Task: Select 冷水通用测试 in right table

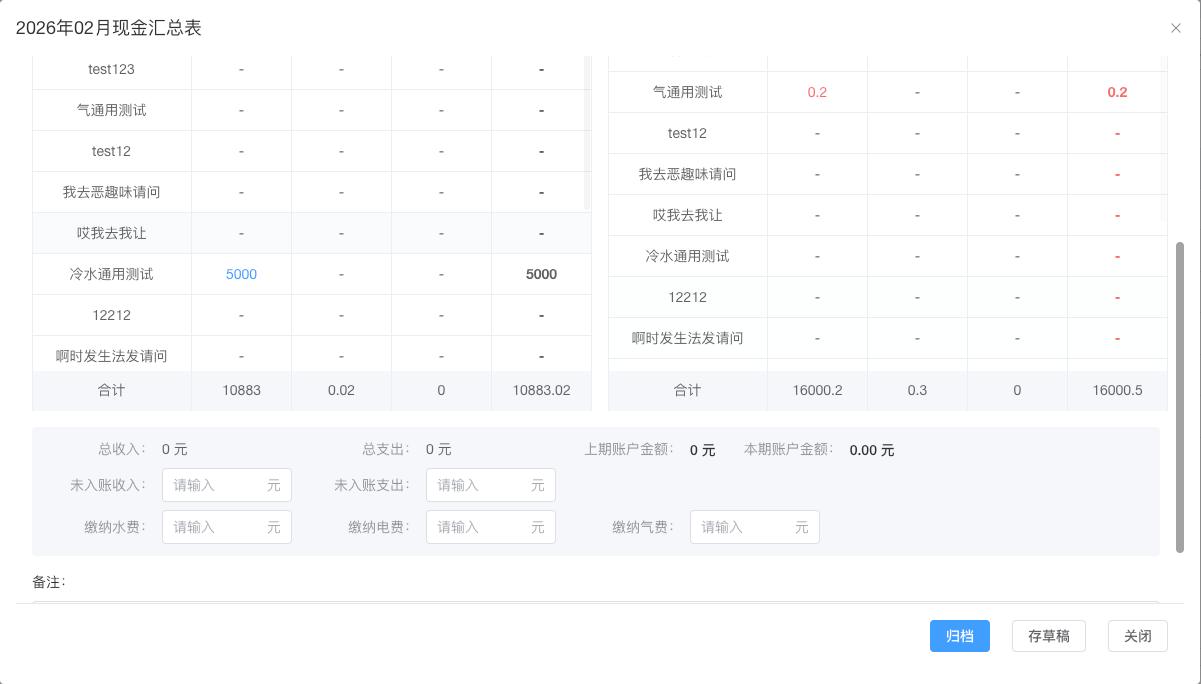Action: (x=888, y=256)
